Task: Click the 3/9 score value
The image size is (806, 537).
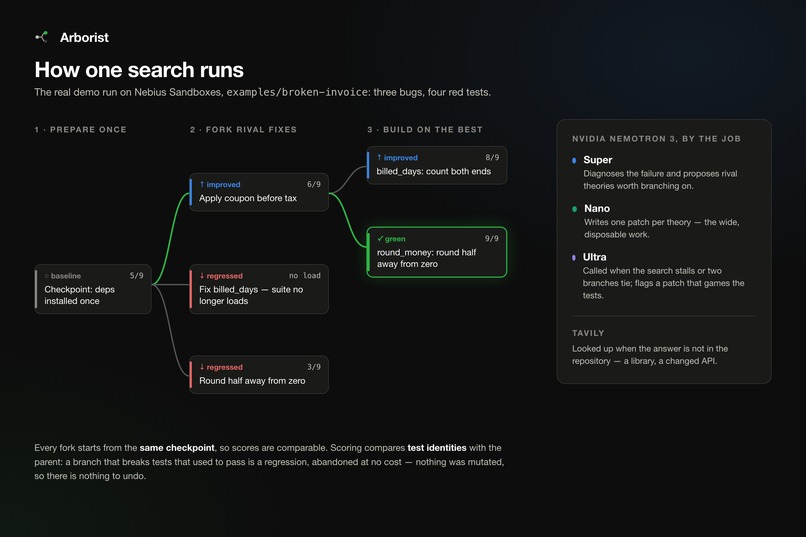Action: click(314, 367)
